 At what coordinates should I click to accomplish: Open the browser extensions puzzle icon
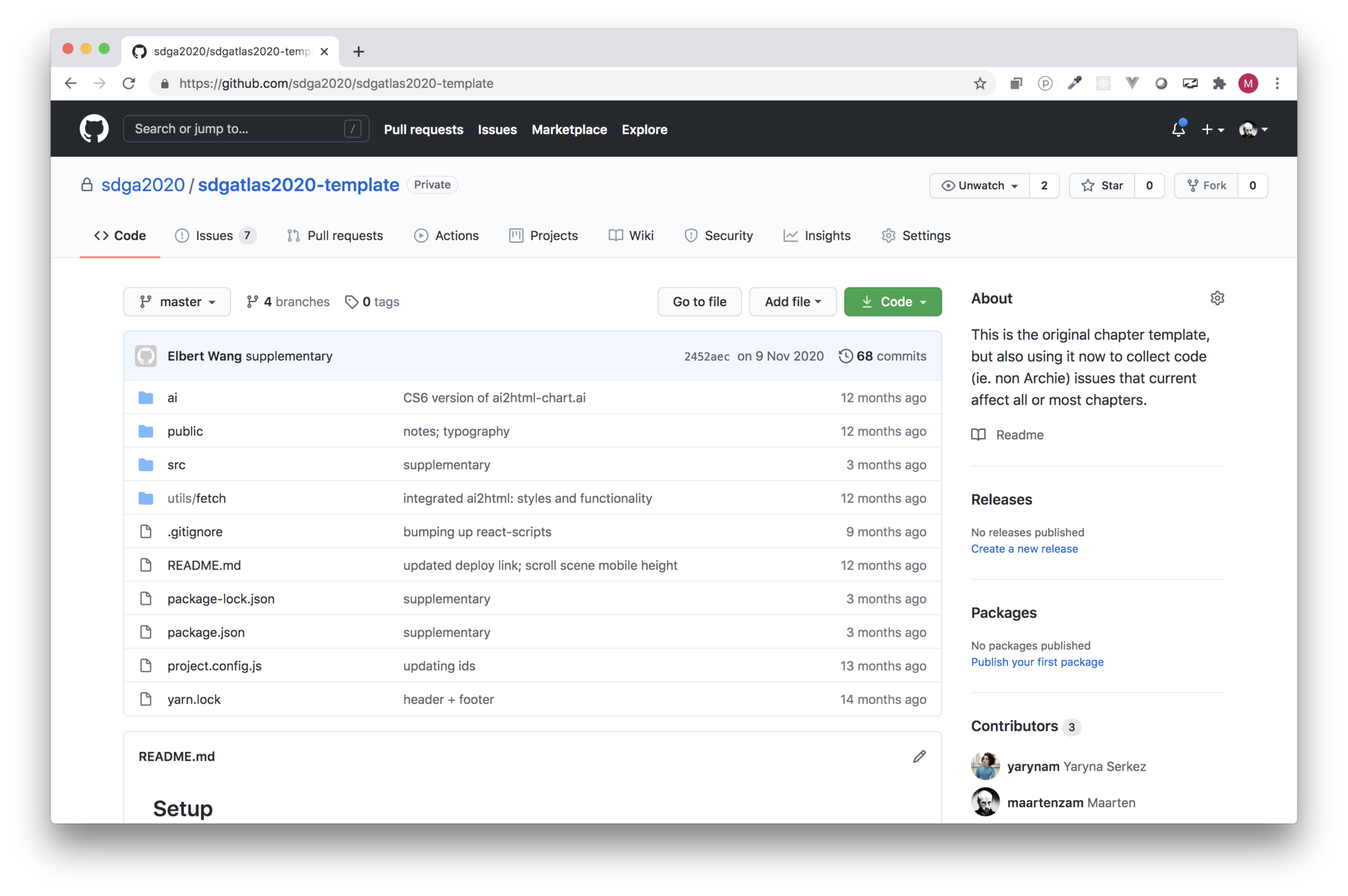click(x=1219, y=84)
